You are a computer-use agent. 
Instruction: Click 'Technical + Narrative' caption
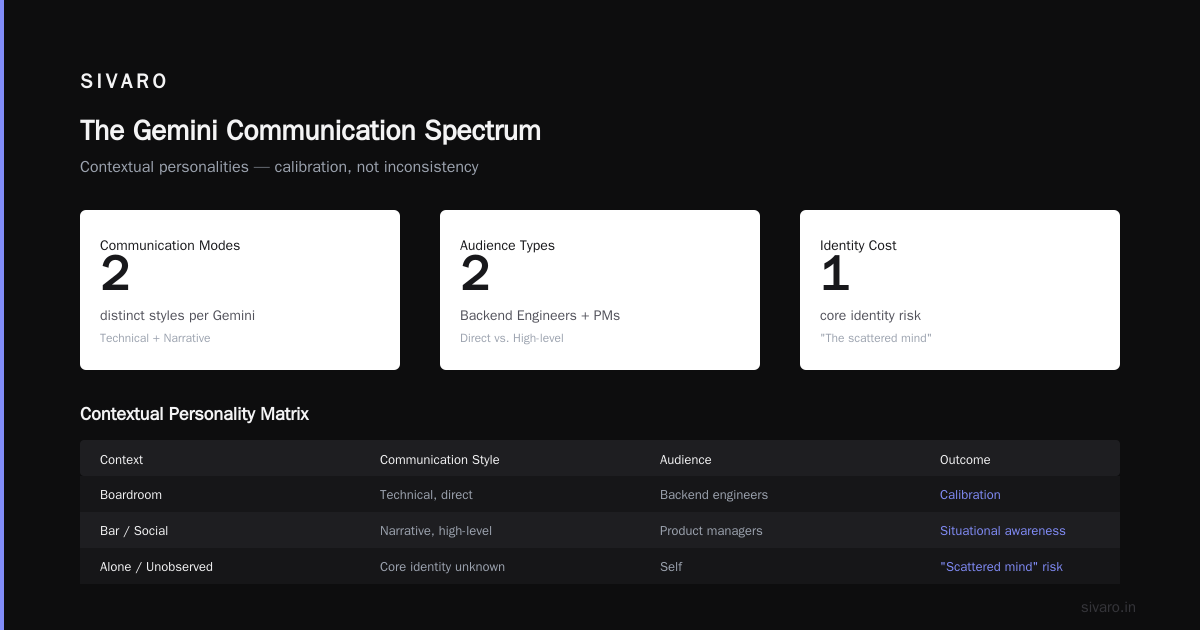(155, 338)
